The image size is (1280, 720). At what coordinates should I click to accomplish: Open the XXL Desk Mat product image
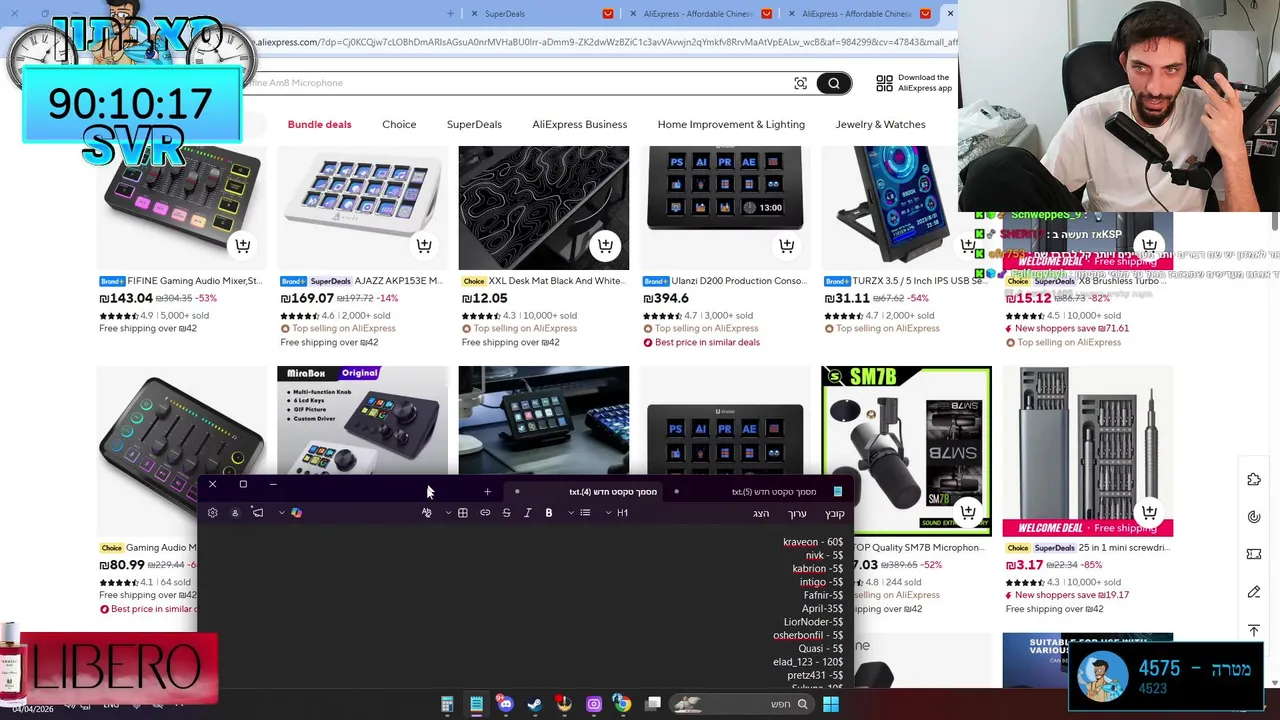coord(544,208)
